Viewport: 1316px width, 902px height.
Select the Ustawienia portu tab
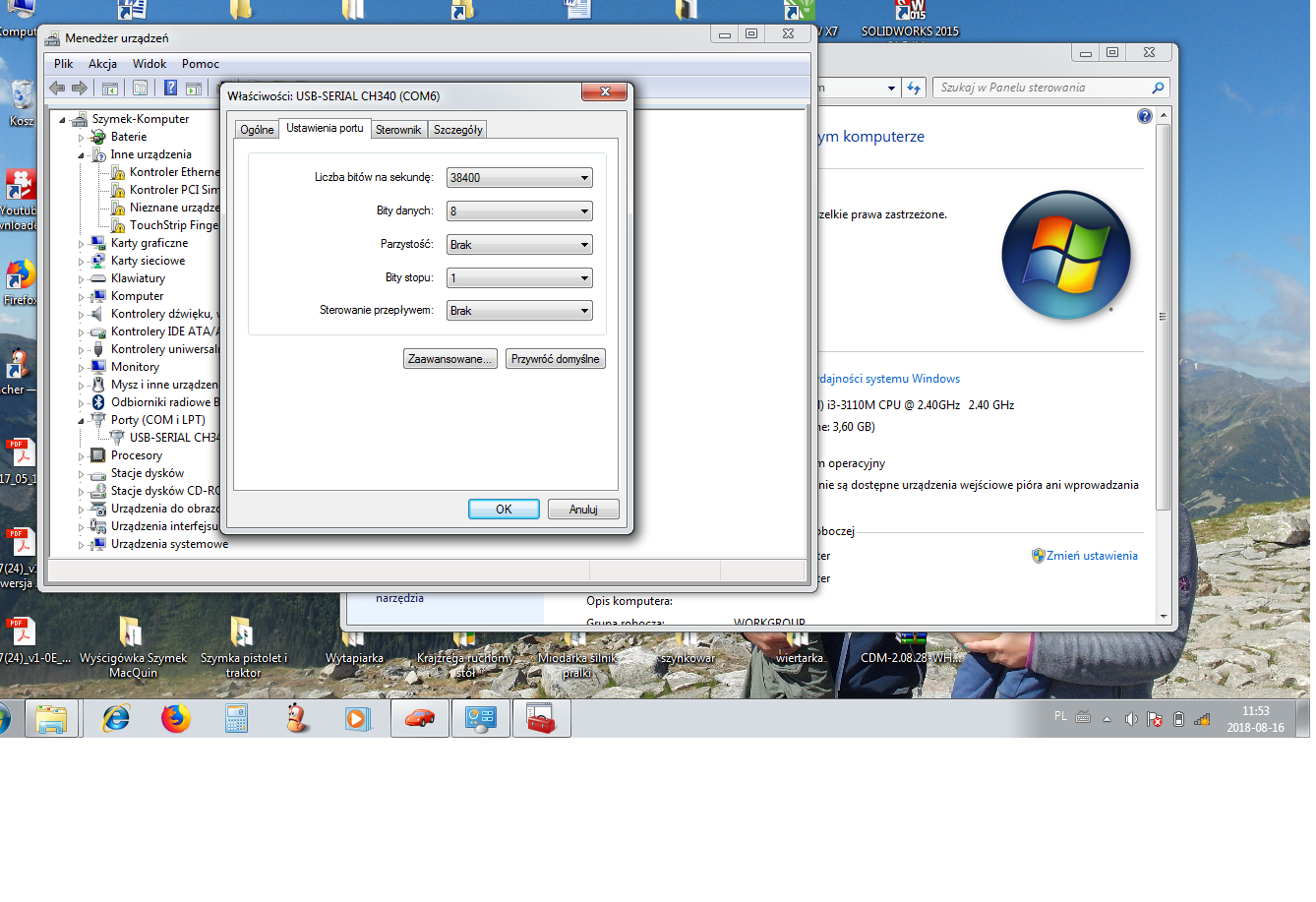pyautogui.click(x=325, y=128)
